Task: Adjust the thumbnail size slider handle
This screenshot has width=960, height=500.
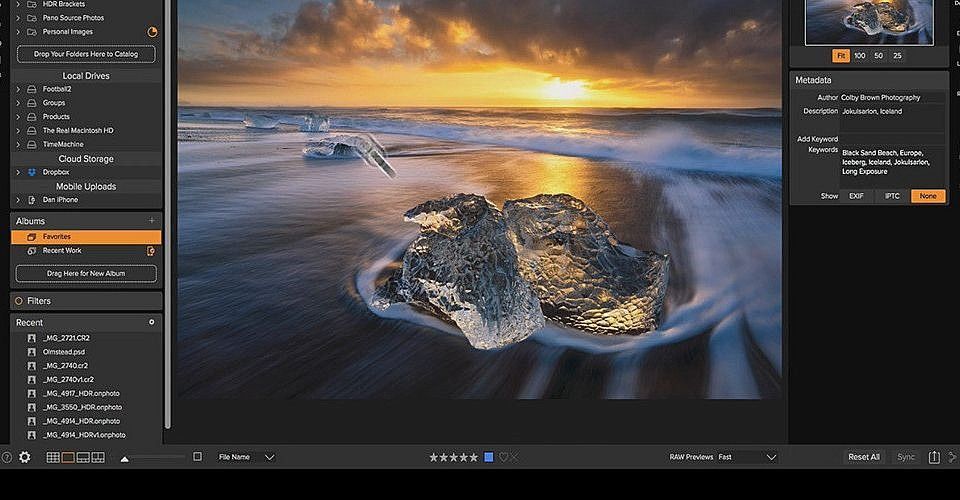Action: pyautogui.click(x=125, y=458)
